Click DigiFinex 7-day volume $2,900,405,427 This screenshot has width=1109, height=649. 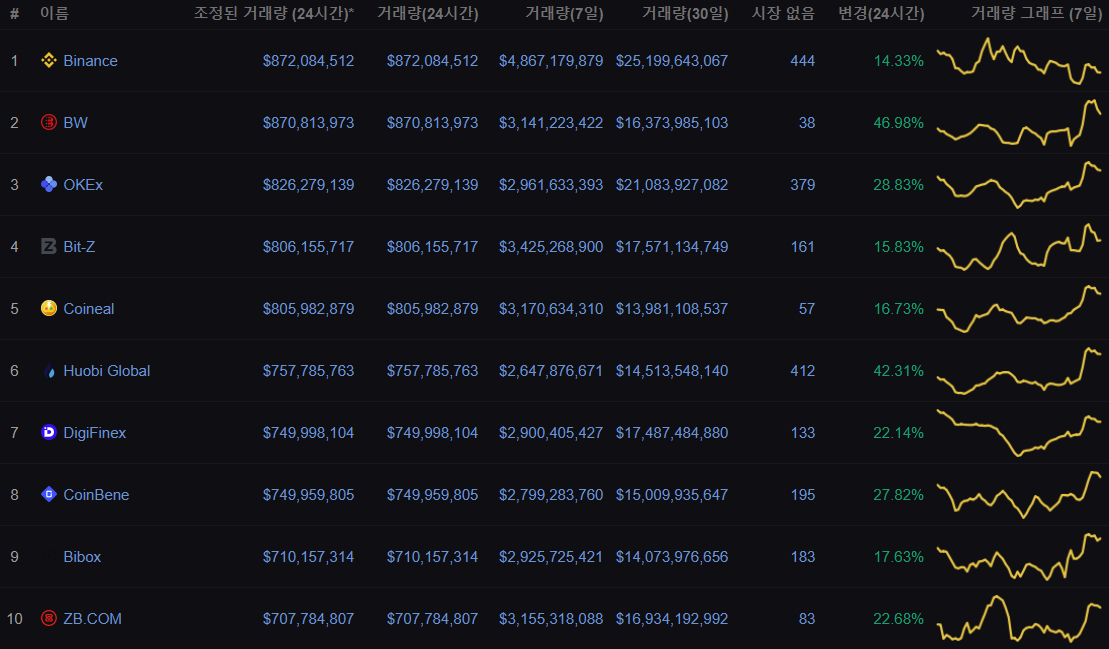(551, 433)
